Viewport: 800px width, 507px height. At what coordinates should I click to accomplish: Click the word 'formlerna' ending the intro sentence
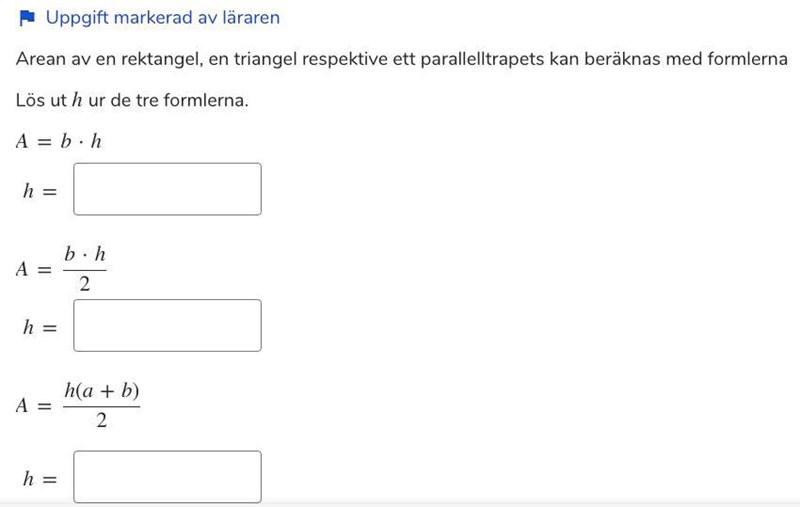(751, 60)
